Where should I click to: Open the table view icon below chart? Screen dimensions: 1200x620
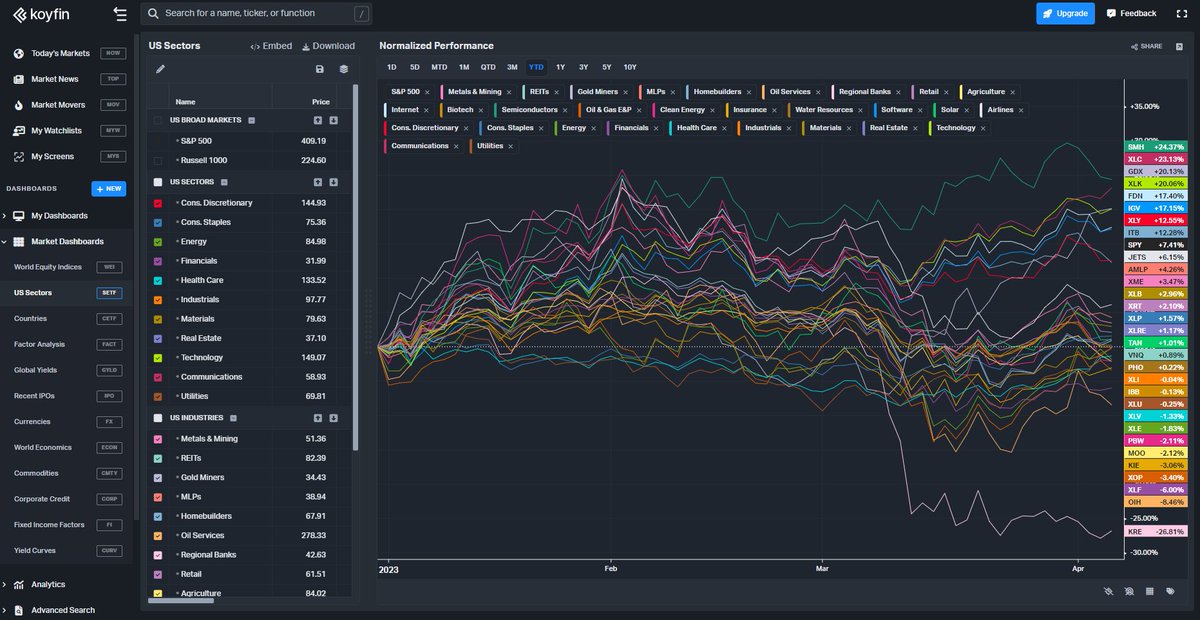tap(1150, 591)
